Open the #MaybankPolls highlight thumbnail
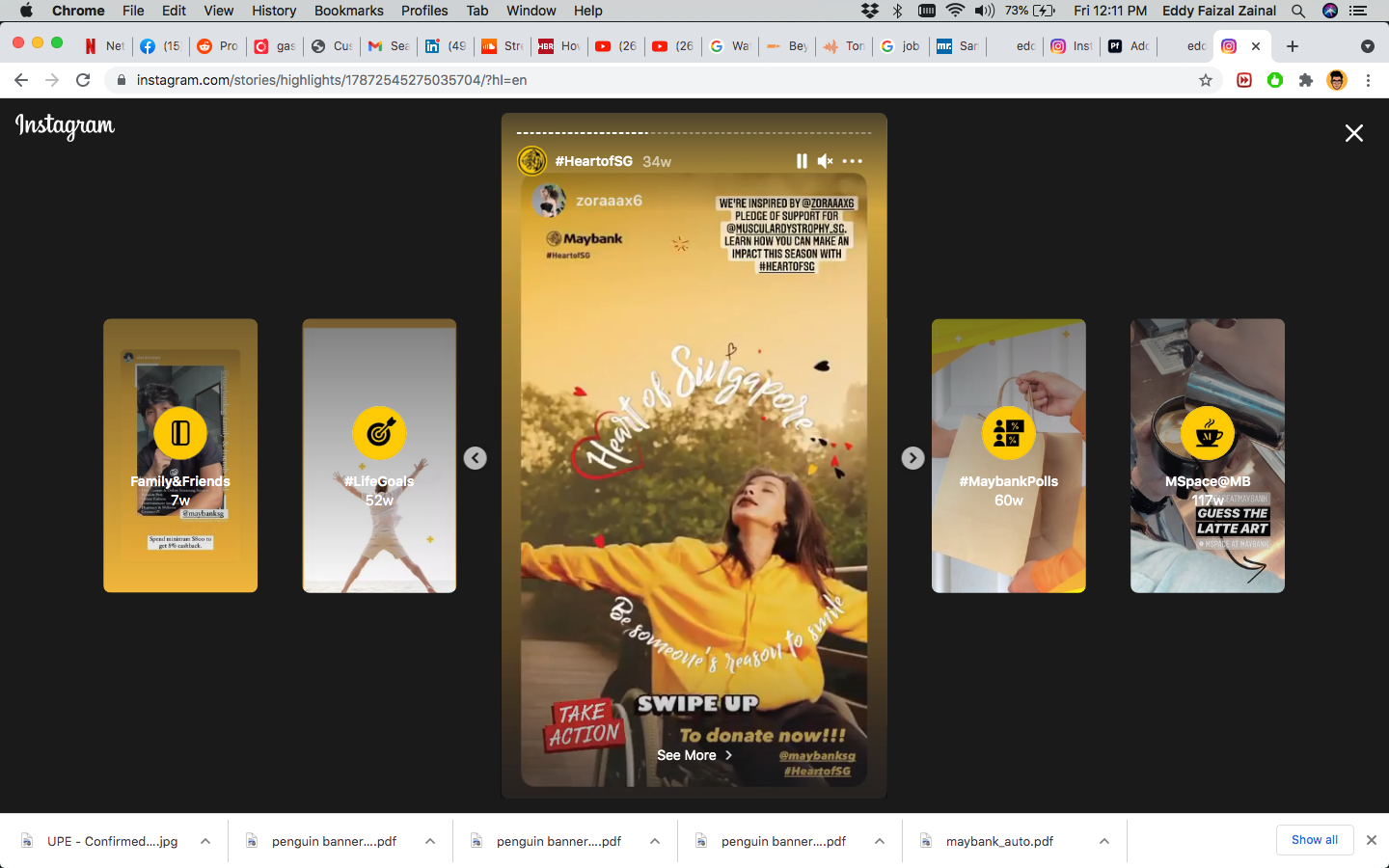Screen dimensions: 1389x868 click(1009, 455)
